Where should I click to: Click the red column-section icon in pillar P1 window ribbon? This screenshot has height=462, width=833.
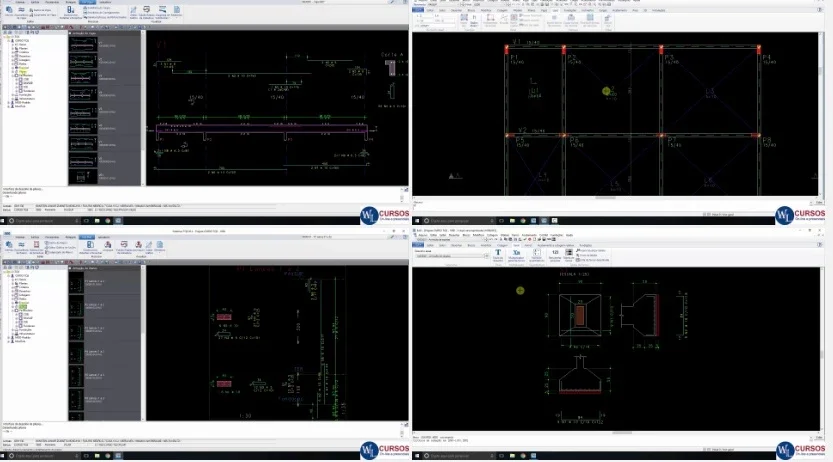(36, 244)
